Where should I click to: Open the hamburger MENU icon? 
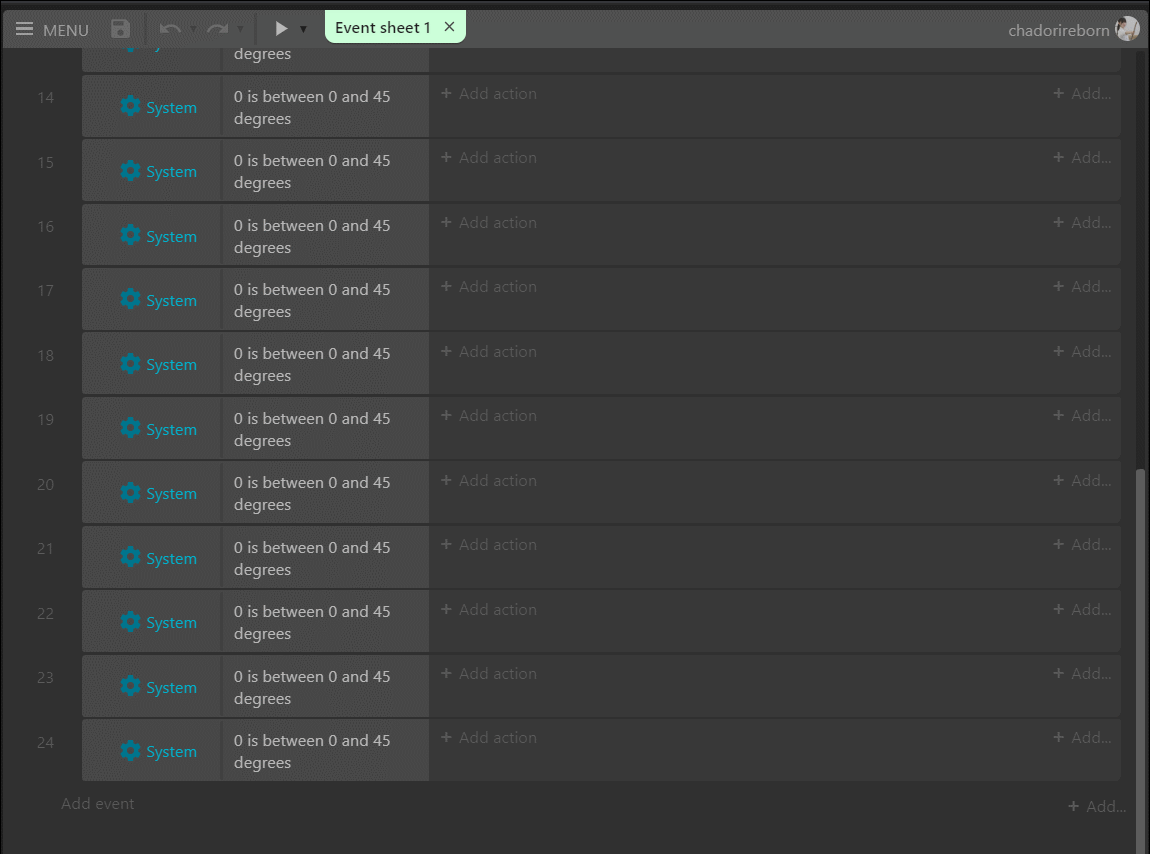[x=25, y=29]
